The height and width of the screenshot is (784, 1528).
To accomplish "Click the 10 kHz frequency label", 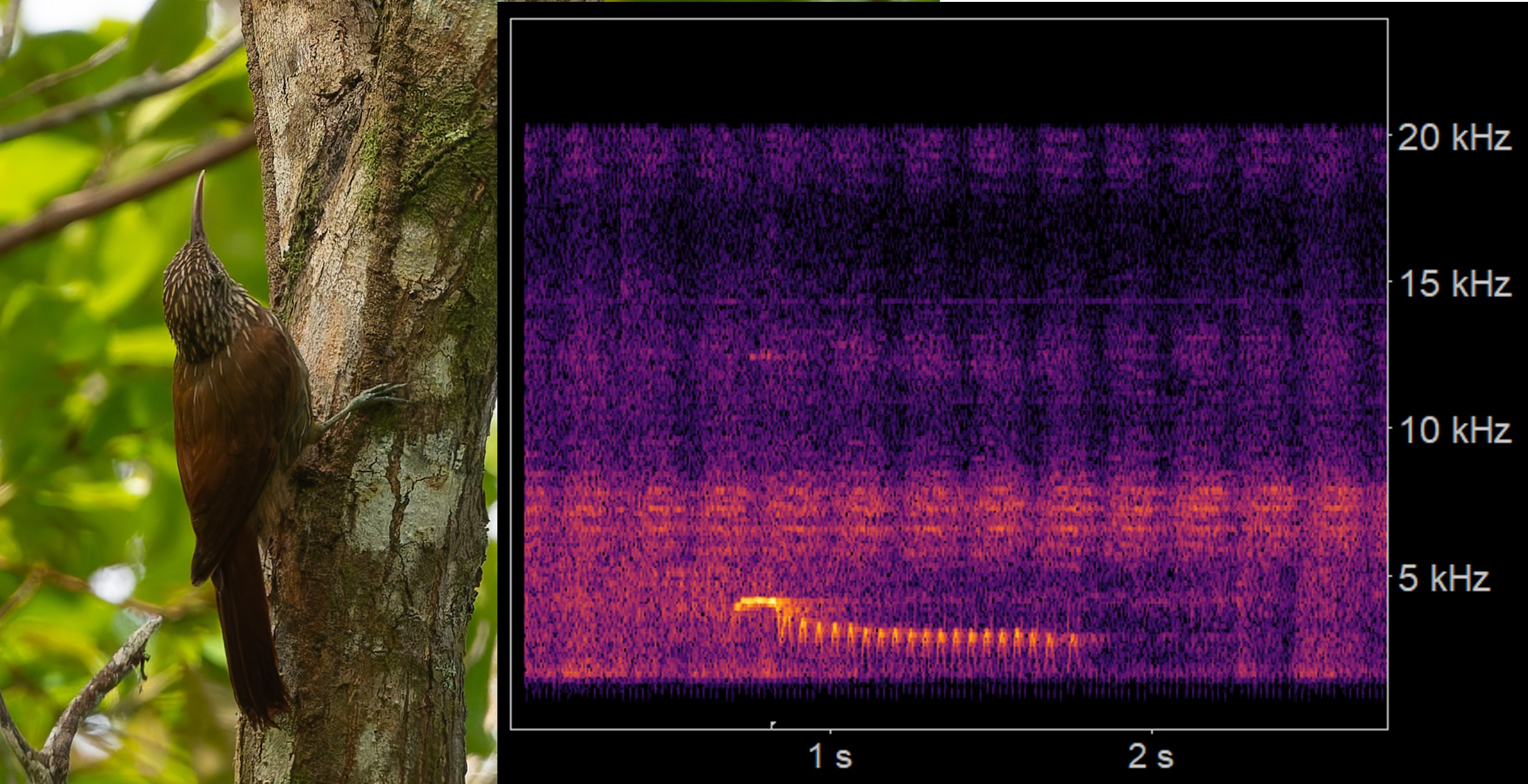I will coord(1454,430).
